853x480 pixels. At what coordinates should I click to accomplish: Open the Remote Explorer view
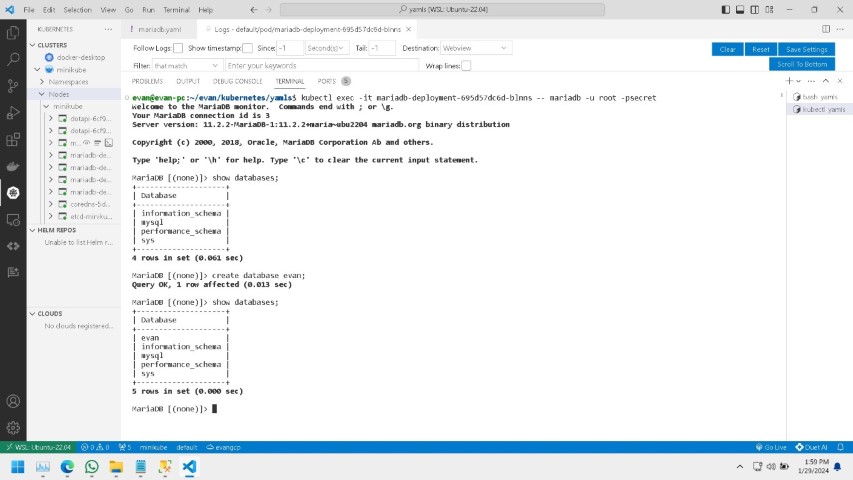coord(13,219)
